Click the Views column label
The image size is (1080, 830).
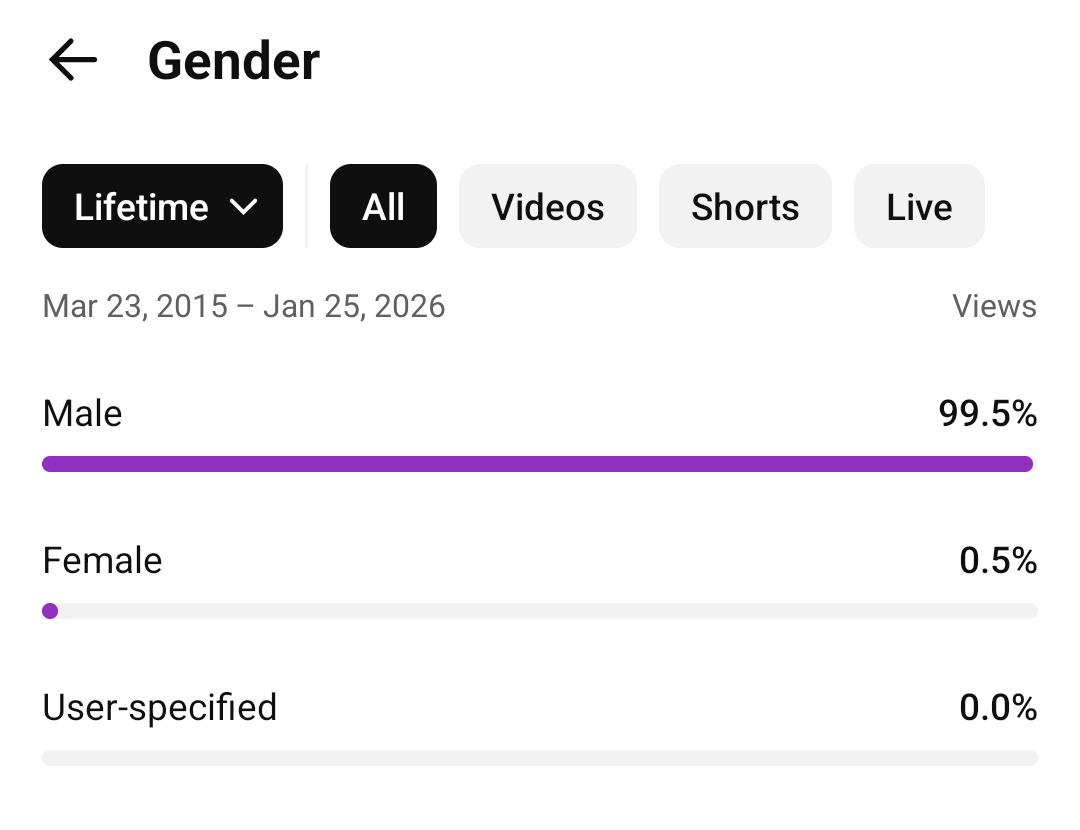click(x=994, y=306)
